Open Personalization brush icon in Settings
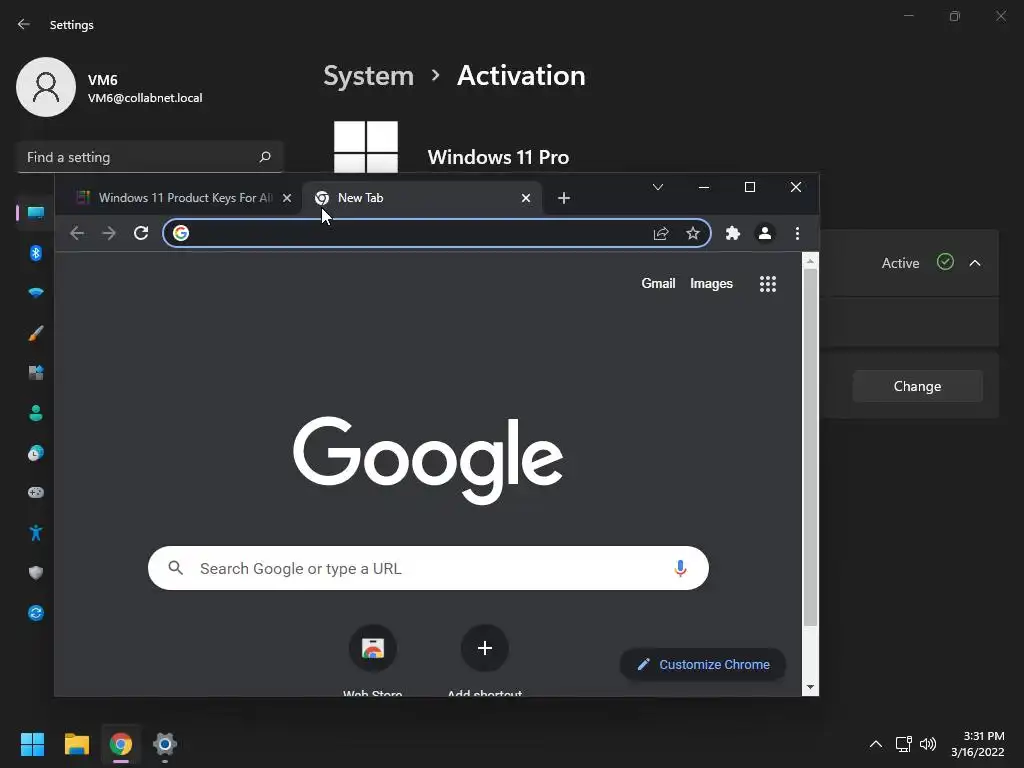The width and height of the screenshot is (1024, 768). coord(36,333)
